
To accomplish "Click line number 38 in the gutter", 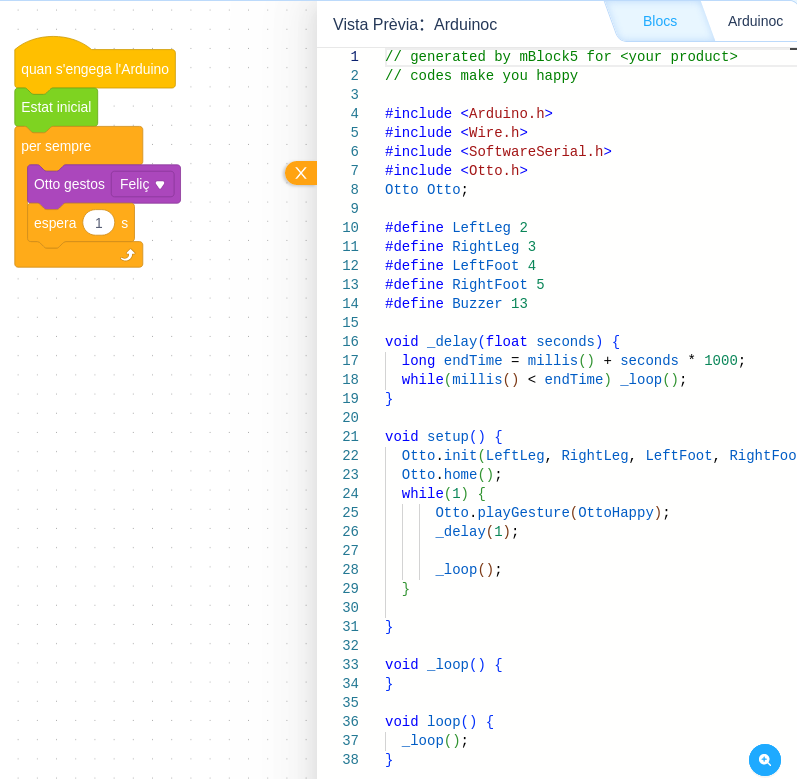I will point(350,760).
